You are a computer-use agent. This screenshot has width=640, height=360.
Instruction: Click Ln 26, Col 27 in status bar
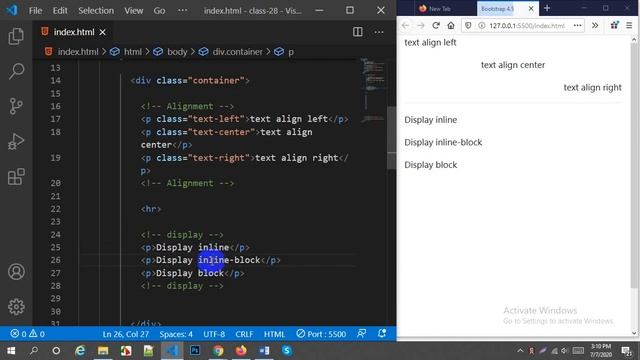pos(126,334)
